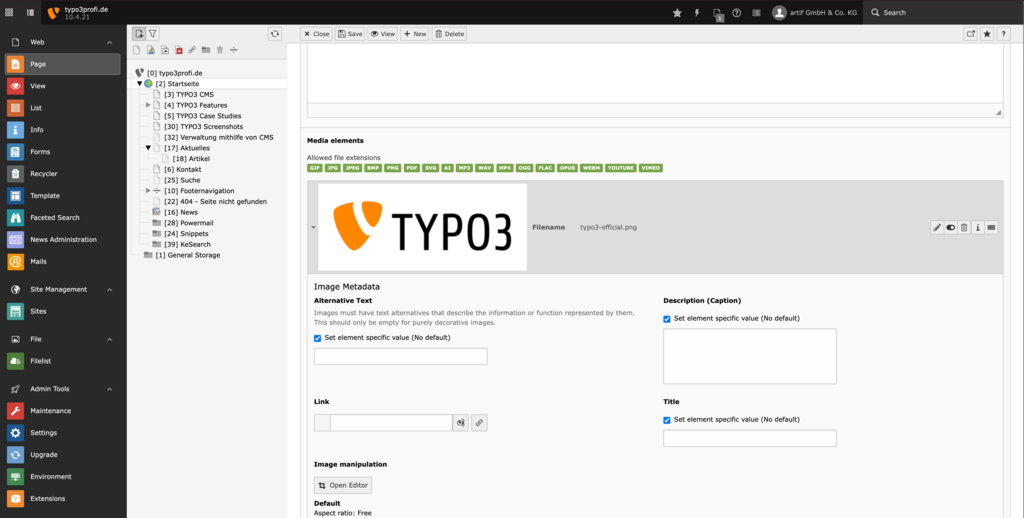The width and height of the screenshot is (1024, 518).
Task: Select the red Mount Point page type icon
Action: [x=178, y=50]
